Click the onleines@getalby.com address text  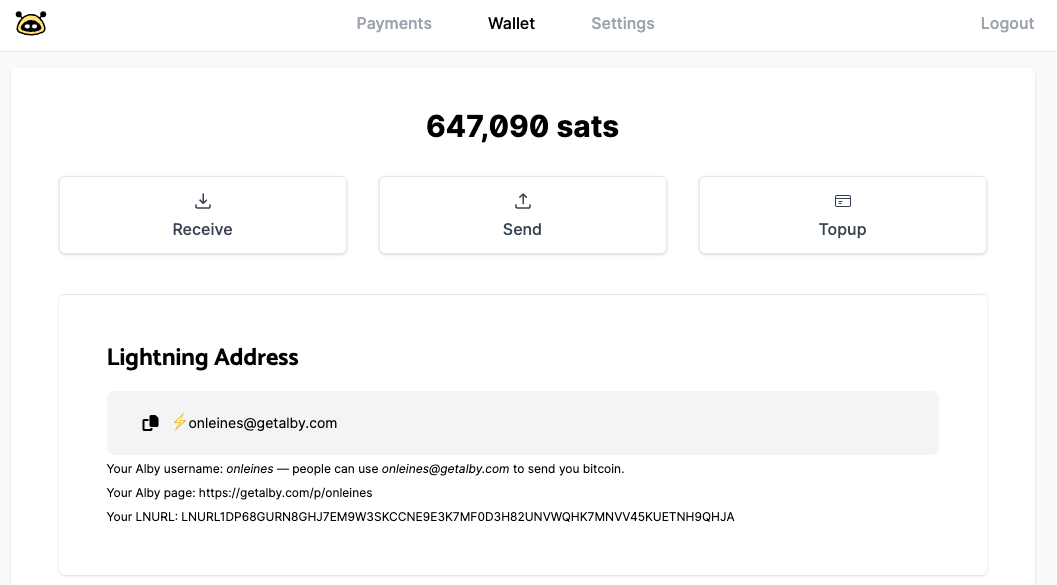click(262, 423)
